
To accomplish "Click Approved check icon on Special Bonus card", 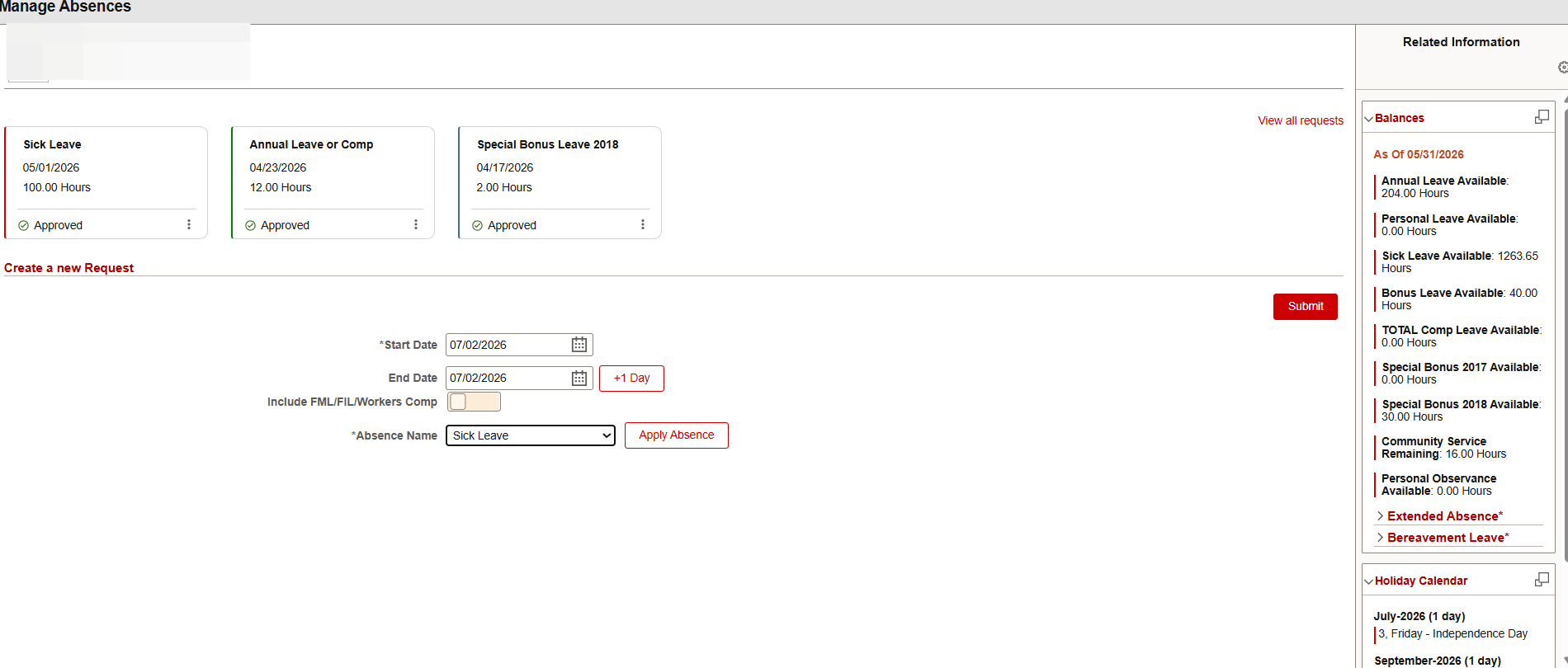I will tap(477, 225).
